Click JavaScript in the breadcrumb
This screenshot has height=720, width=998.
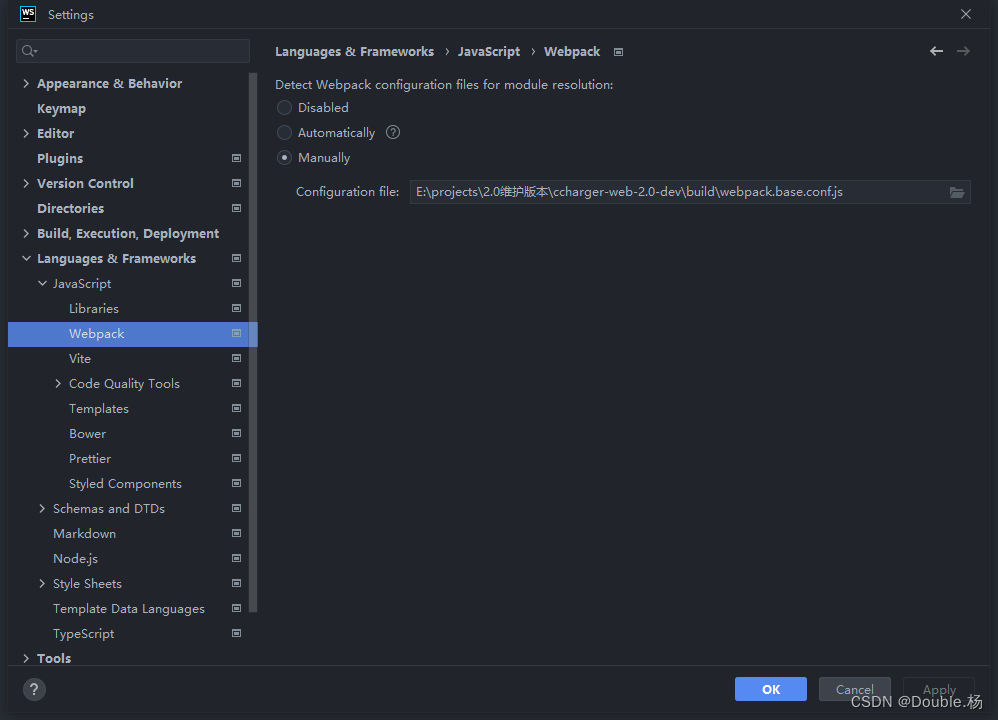(489, 52)
